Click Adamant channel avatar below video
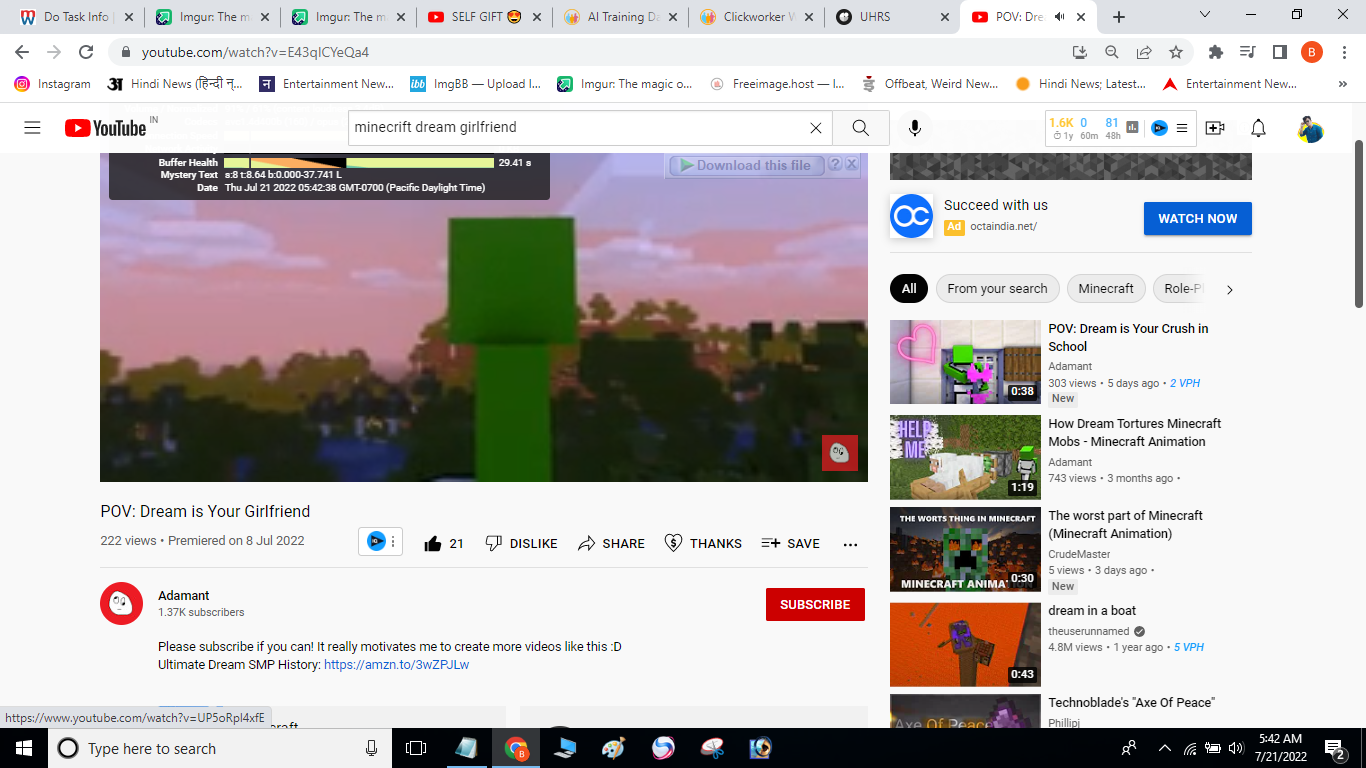This screenshot has width=1366, height=768. (x=121, y=604)
